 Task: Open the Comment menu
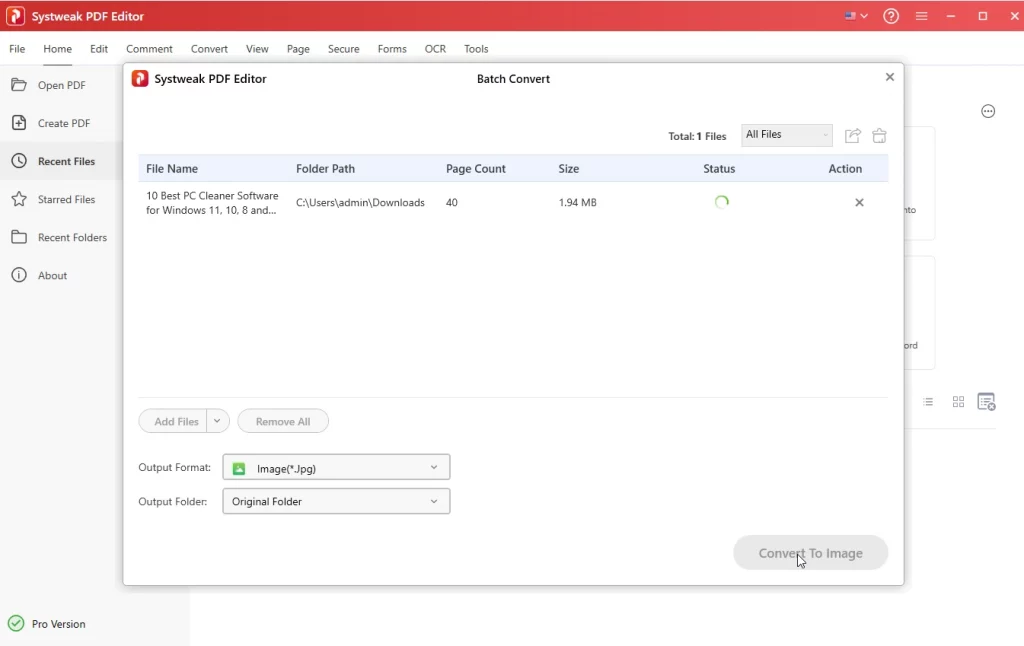[150, 49]
